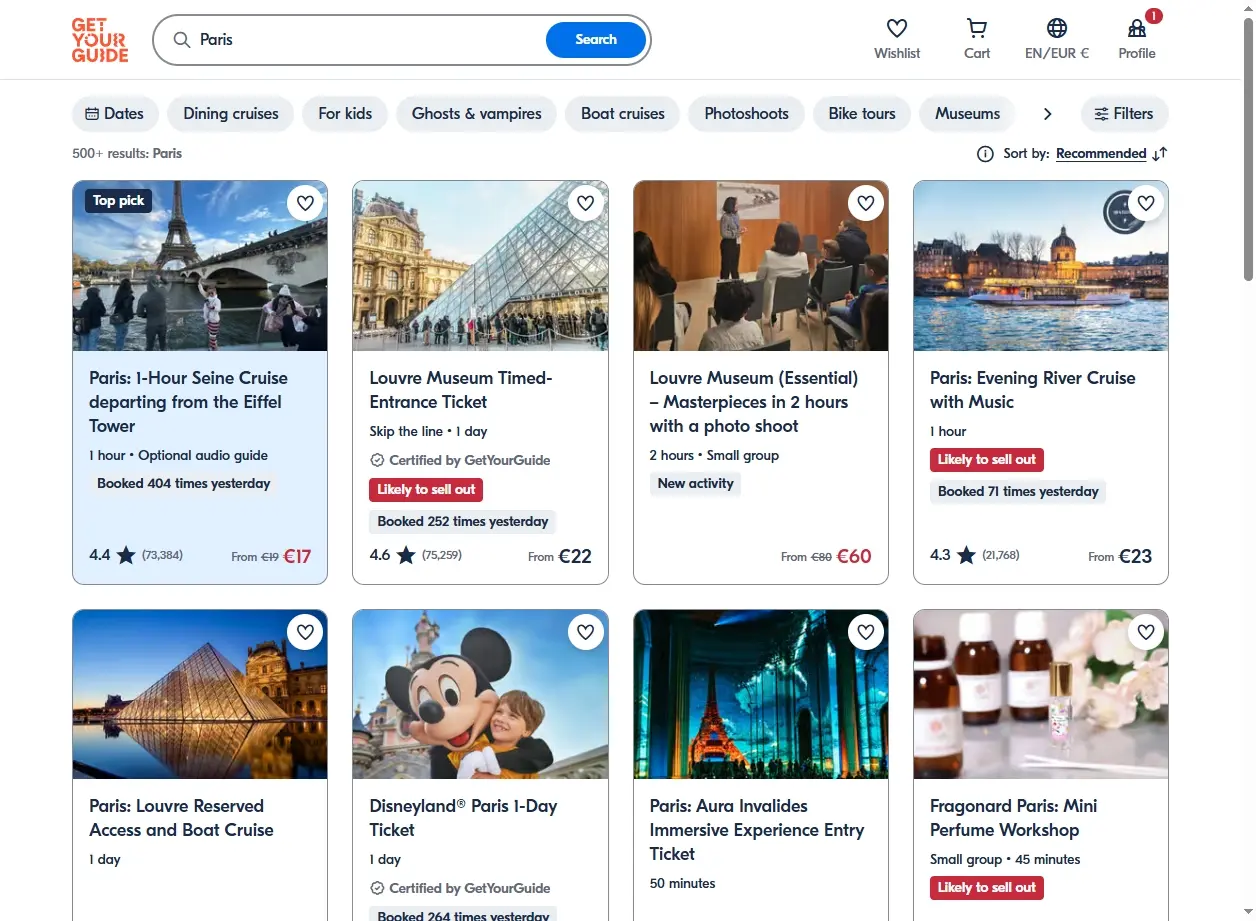Click the Mickey Mouse Disneyland photo
Image resolution: width=1256 pixels, height=921 pixels.
click(x=480, y=694)
